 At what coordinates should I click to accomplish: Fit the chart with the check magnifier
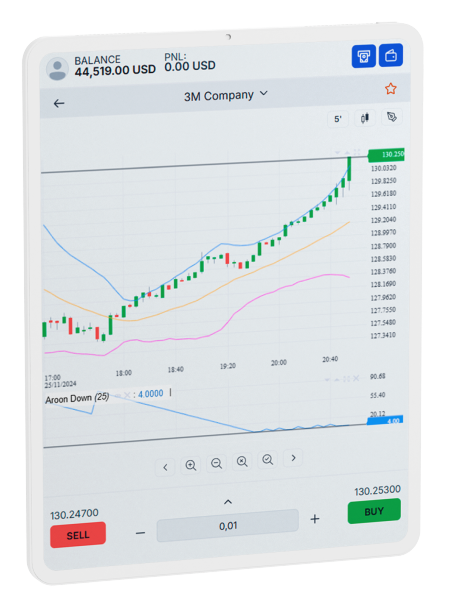click(267, 460)
